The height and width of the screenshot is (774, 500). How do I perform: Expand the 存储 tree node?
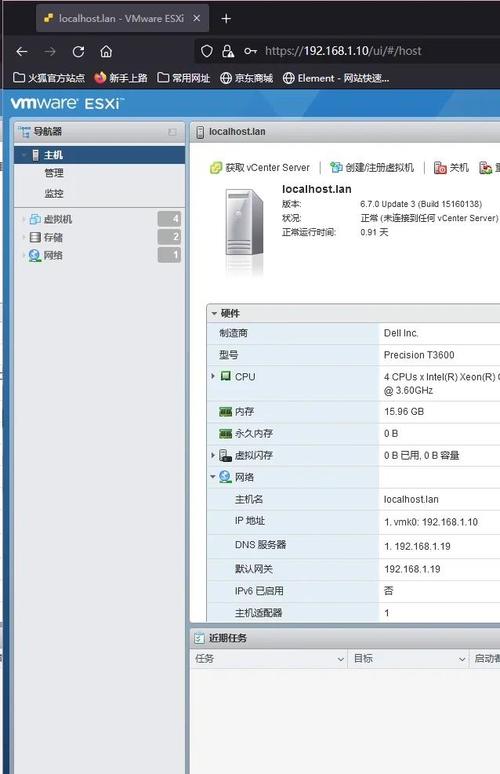pos(23,237)
